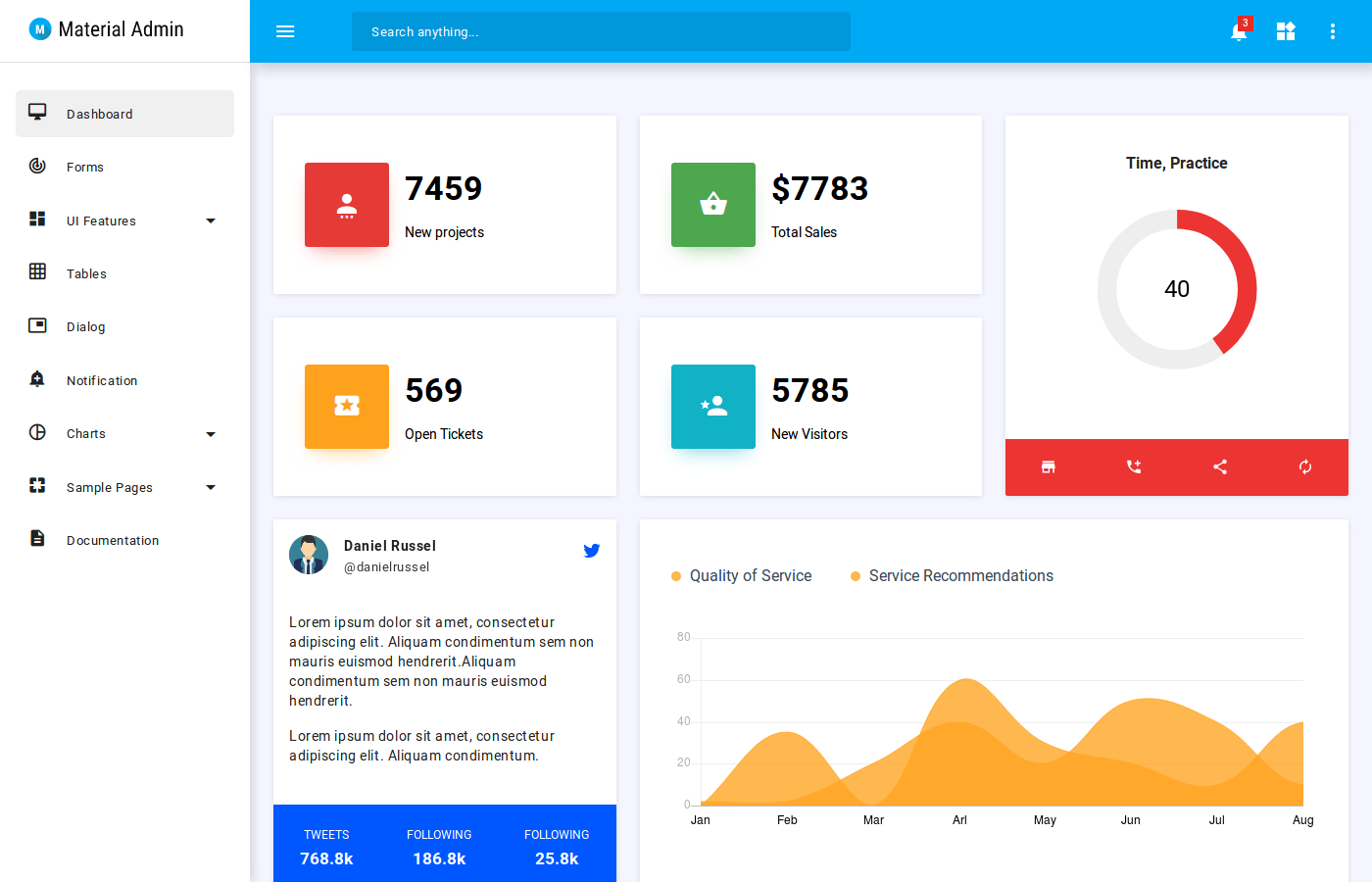This screenshot has height=882, width=1372.
Task: Open the widgets icon in header
Action: click(1286, 31)
